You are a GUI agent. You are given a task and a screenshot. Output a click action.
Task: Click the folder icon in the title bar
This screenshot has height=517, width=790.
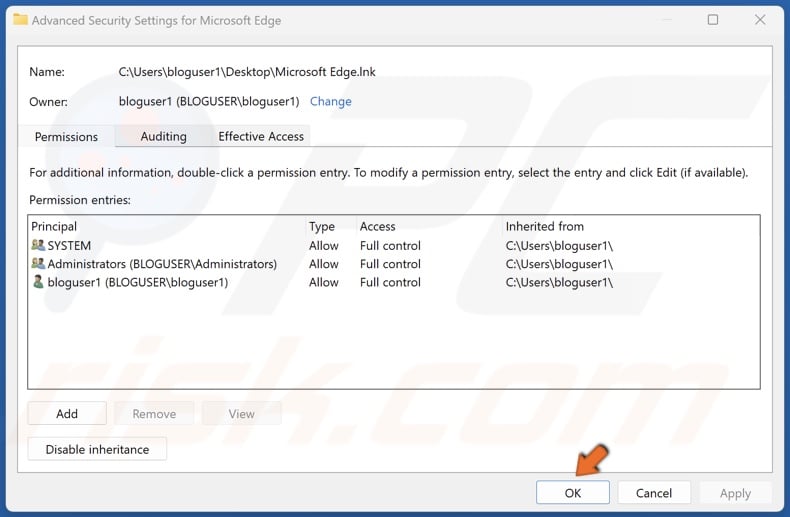tap(20, 20)
